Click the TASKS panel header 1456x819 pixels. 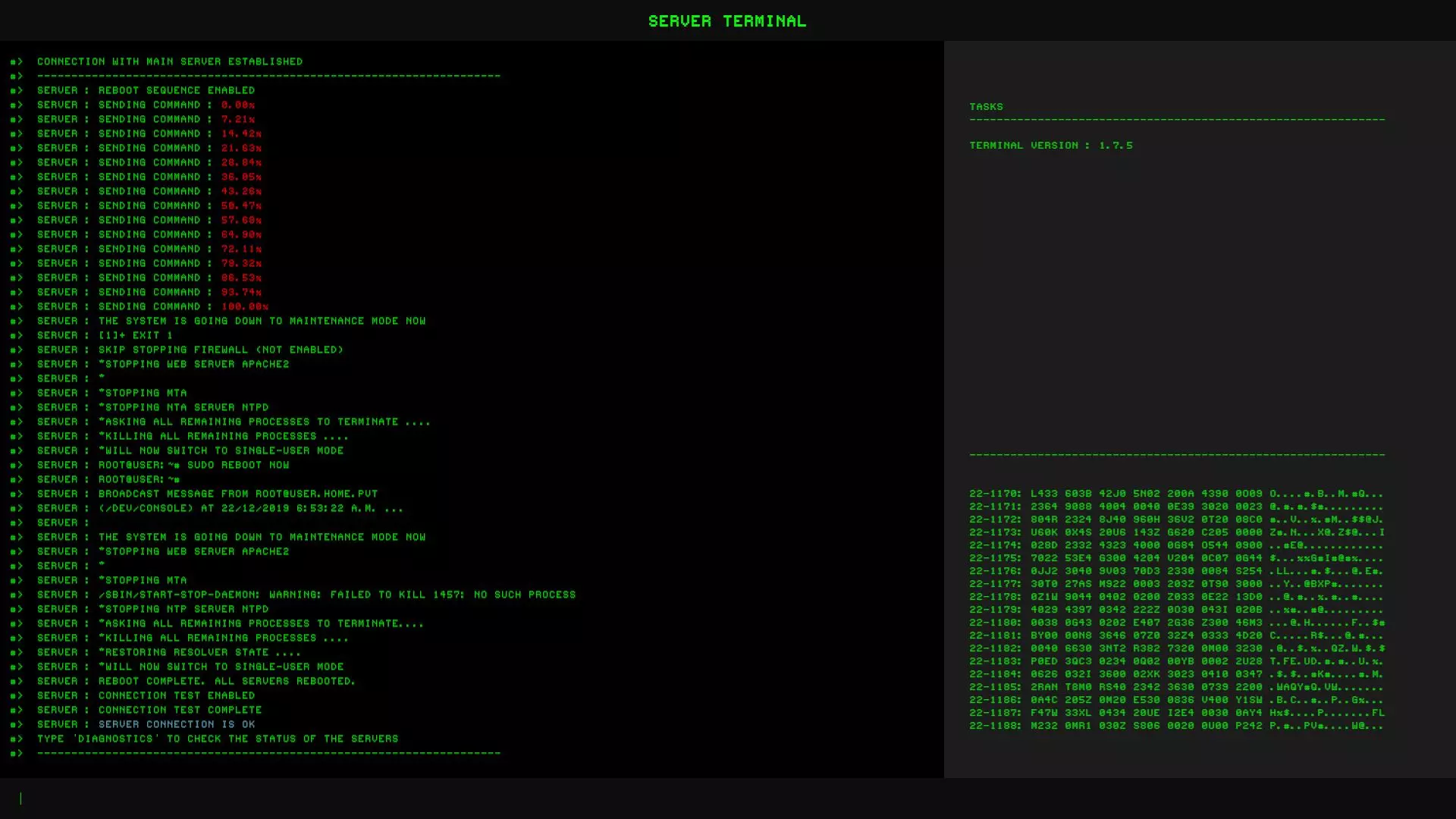[986, 107]
